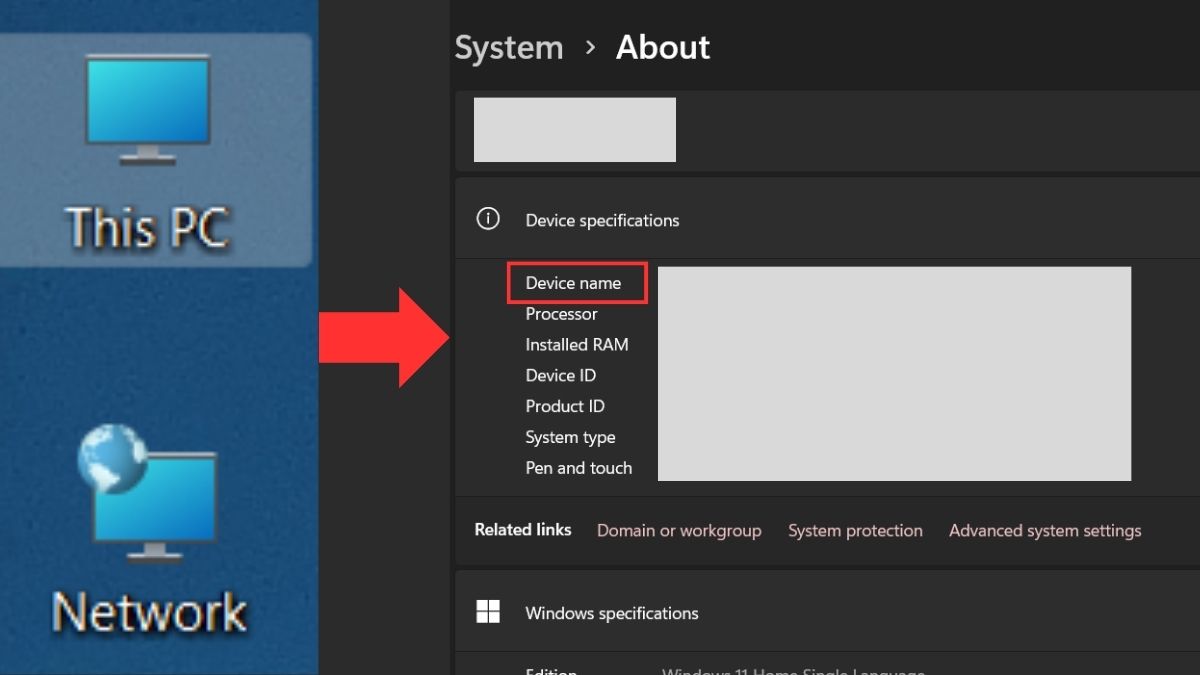1200x675 pixels.
Task: Go back to System in the breadcrumb
Action: (509, 47)
